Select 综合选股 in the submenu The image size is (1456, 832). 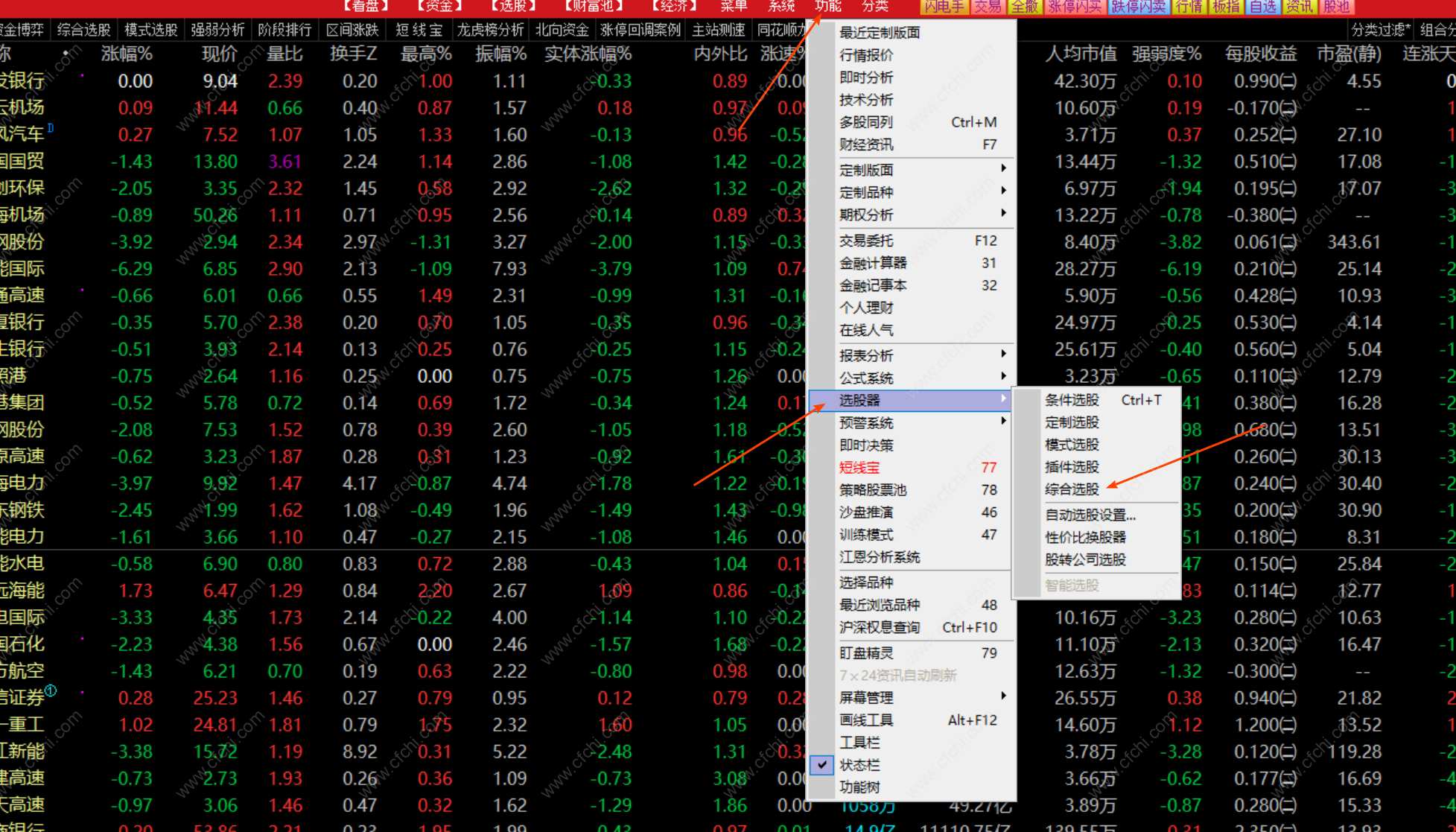click(1072, 489)
